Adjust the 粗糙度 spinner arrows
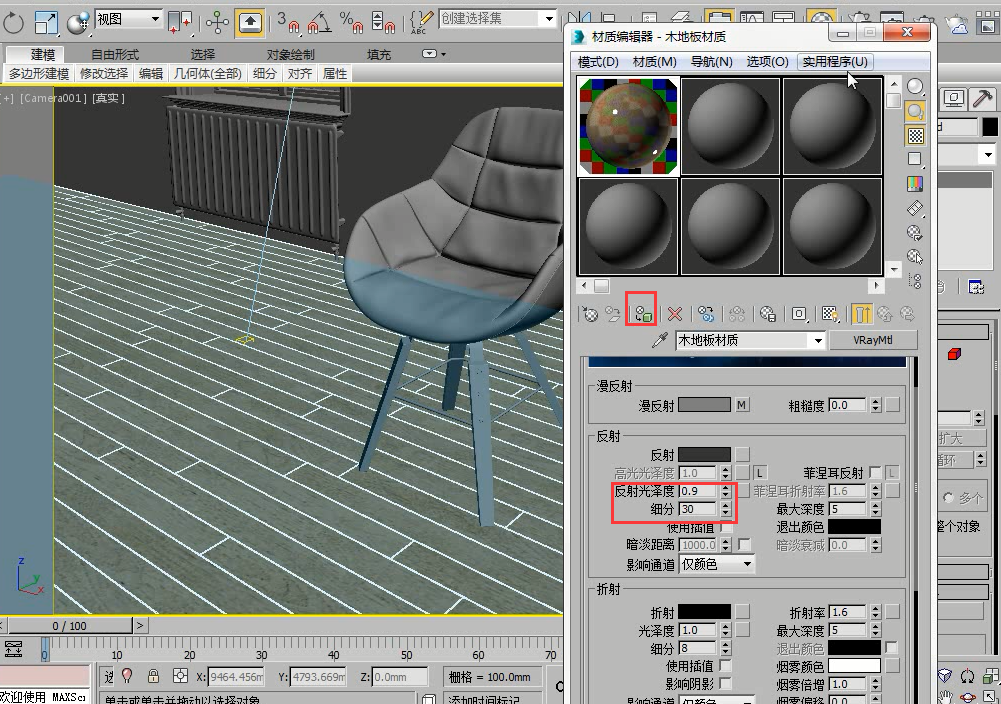 click(876, 405)
